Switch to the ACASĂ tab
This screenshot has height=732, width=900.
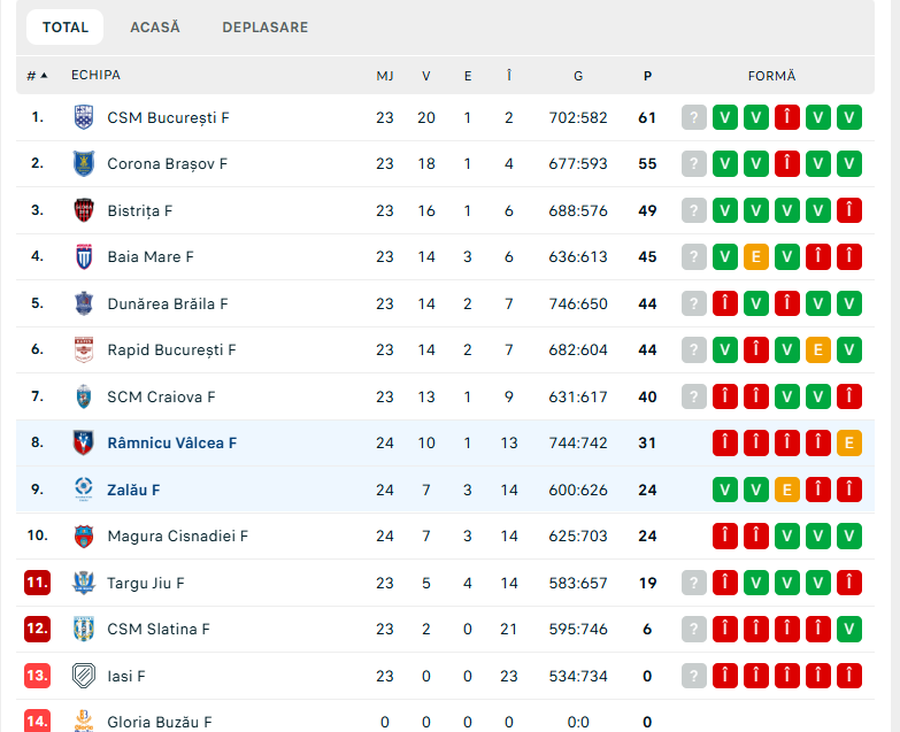coord(155,27)
